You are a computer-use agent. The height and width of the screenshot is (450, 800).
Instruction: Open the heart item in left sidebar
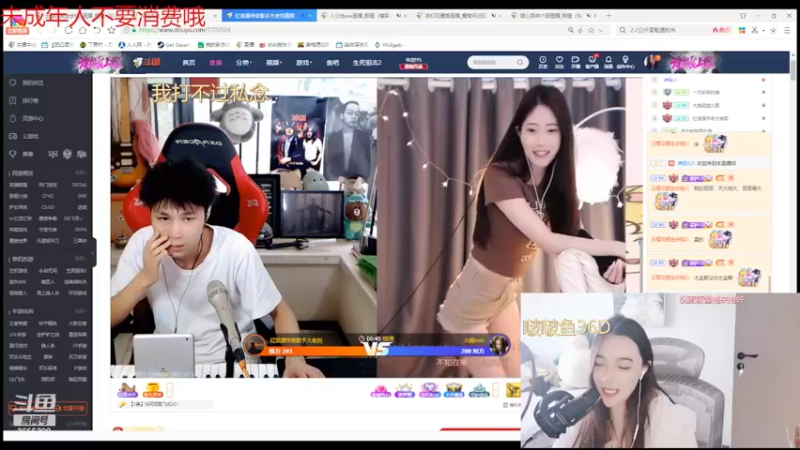[x=27, y=83]
